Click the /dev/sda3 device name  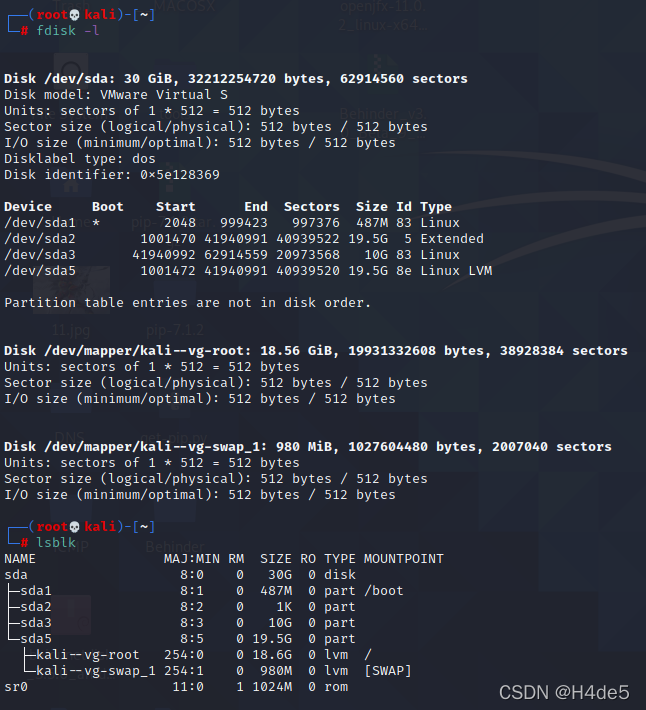(40, 255)
